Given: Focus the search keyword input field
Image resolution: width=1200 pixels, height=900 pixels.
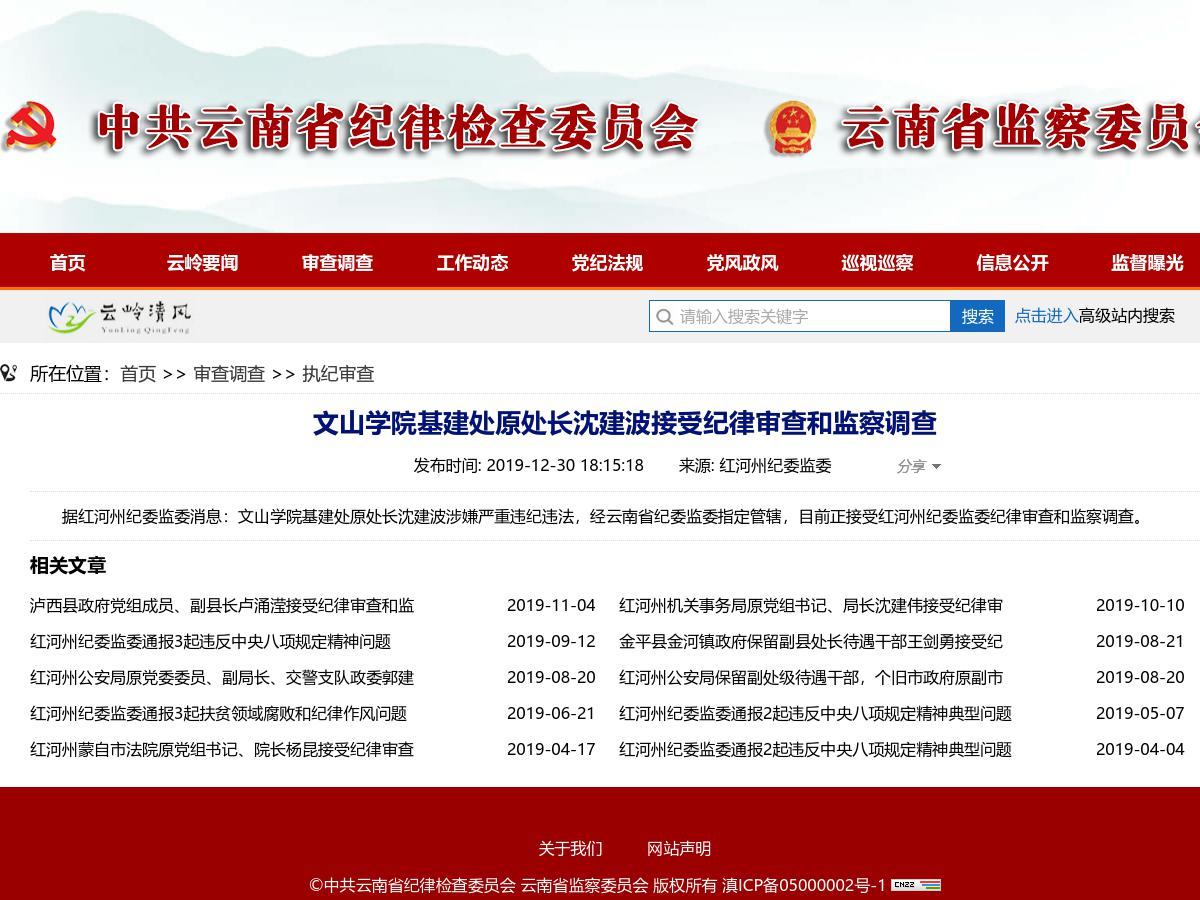Looking at the screenshot, I should (810, 317).
